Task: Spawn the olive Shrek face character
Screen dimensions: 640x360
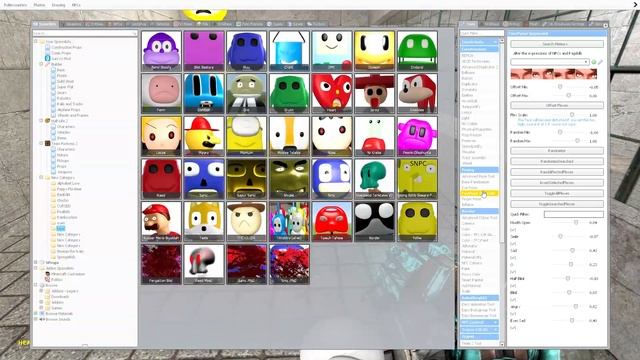Action: point(289,179)
